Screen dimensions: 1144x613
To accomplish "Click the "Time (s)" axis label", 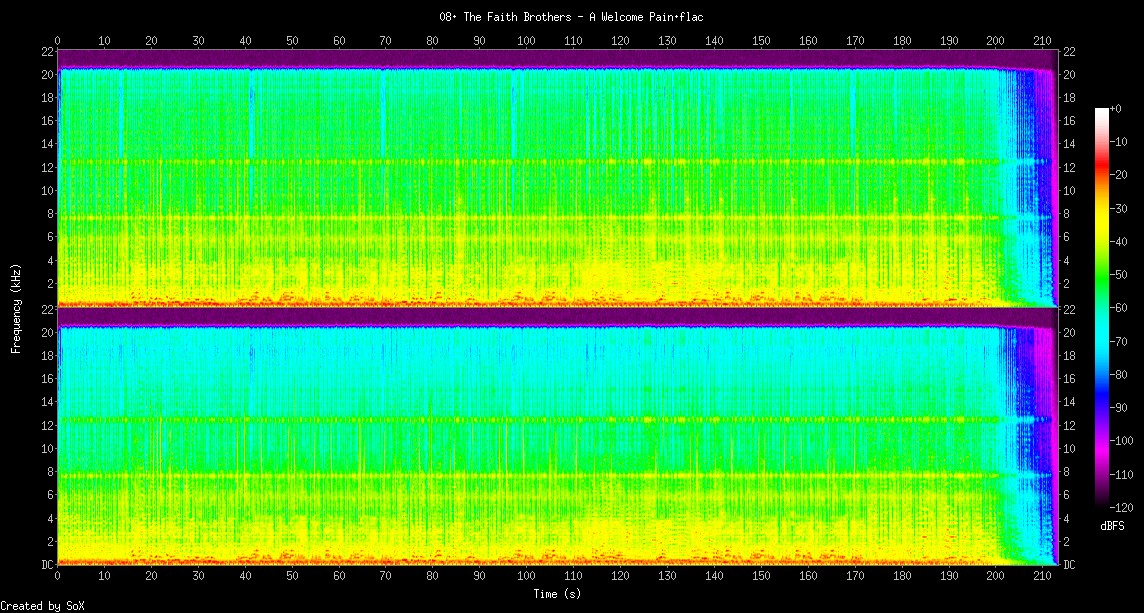I will coord(555,593).
